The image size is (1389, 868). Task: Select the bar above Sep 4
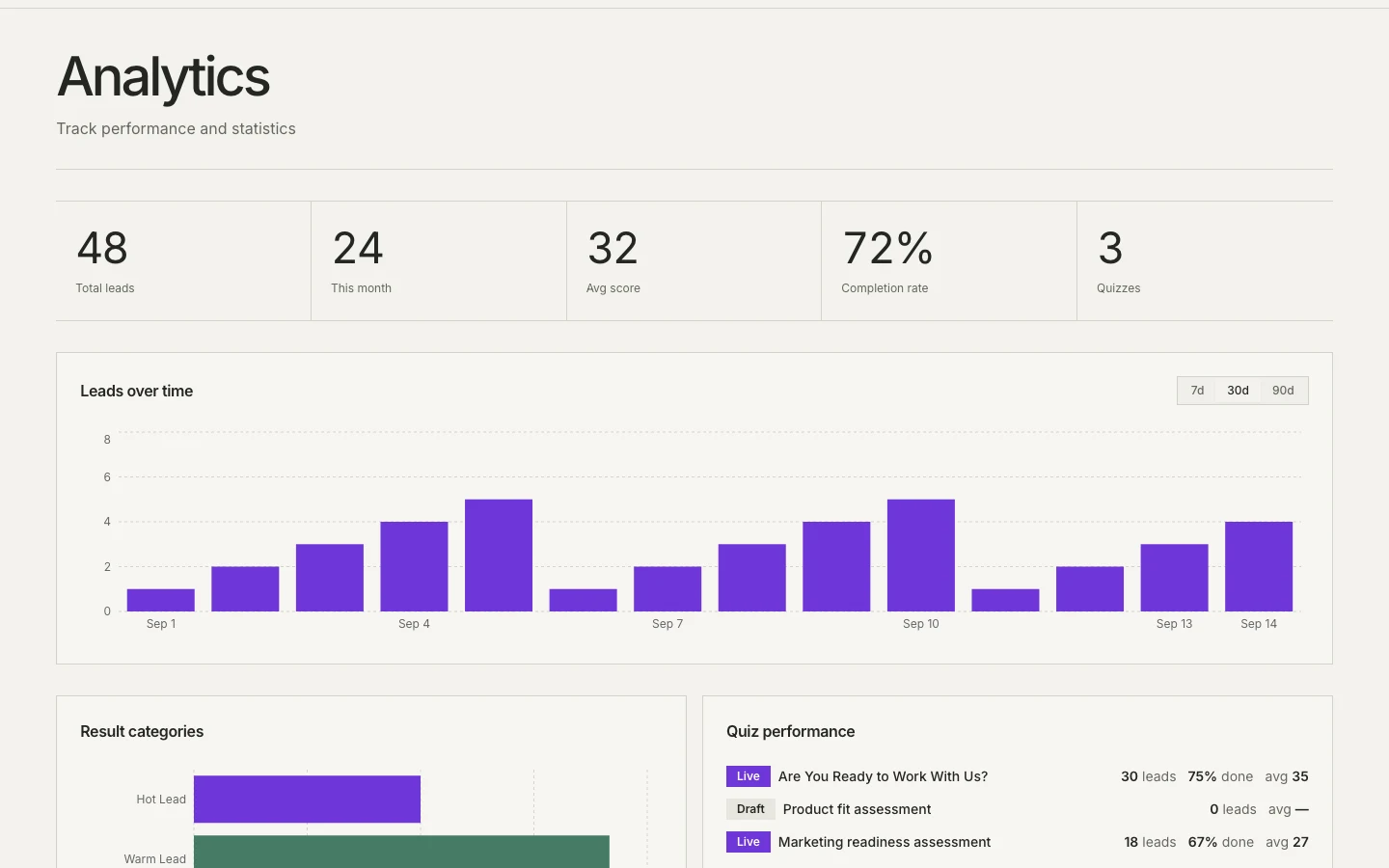[x=414, y=566]
